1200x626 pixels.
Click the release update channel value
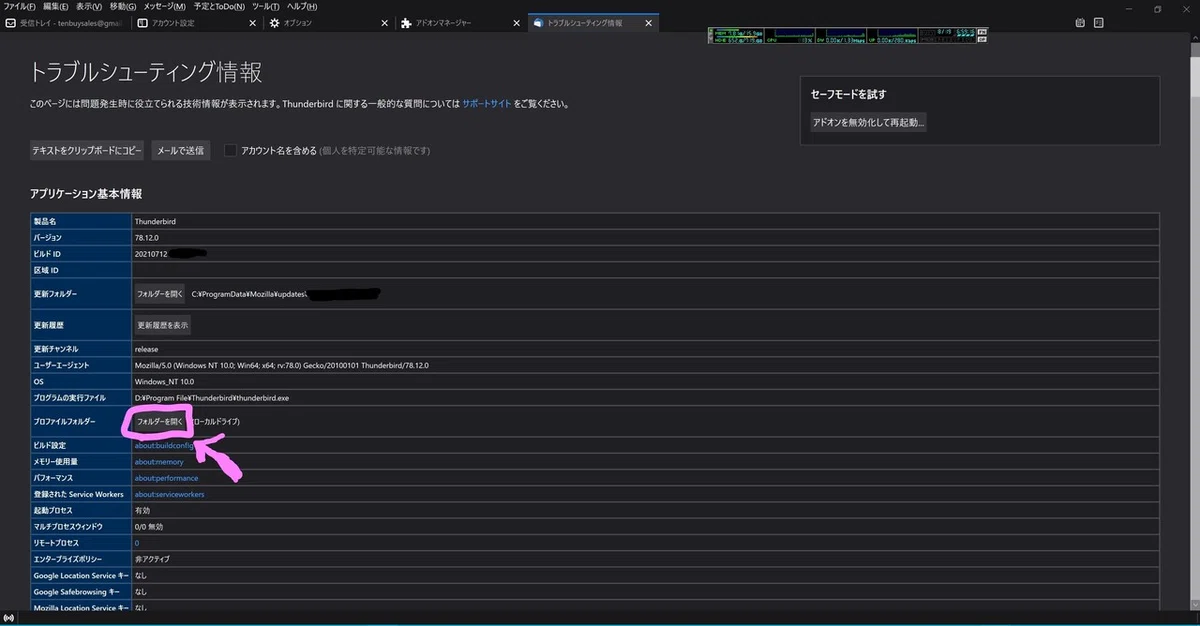[147, 349]
